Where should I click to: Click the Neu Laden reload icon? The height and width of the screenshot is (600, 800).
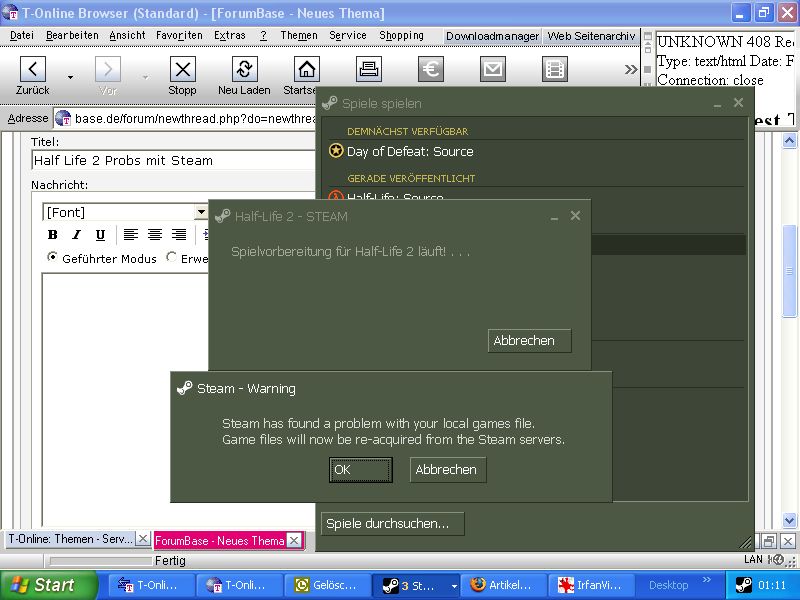(244, 69)
